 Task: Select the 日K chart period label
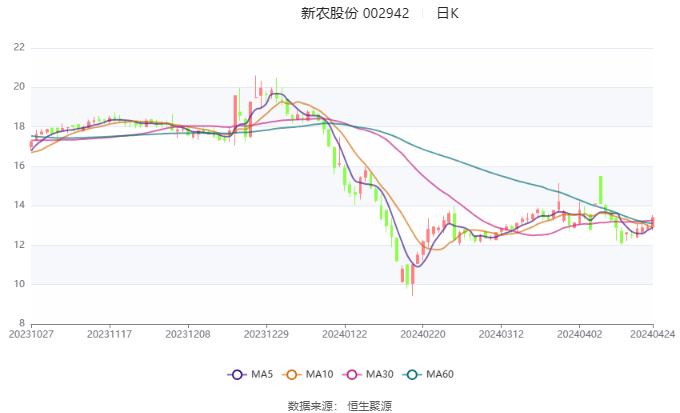coord(447,13)
